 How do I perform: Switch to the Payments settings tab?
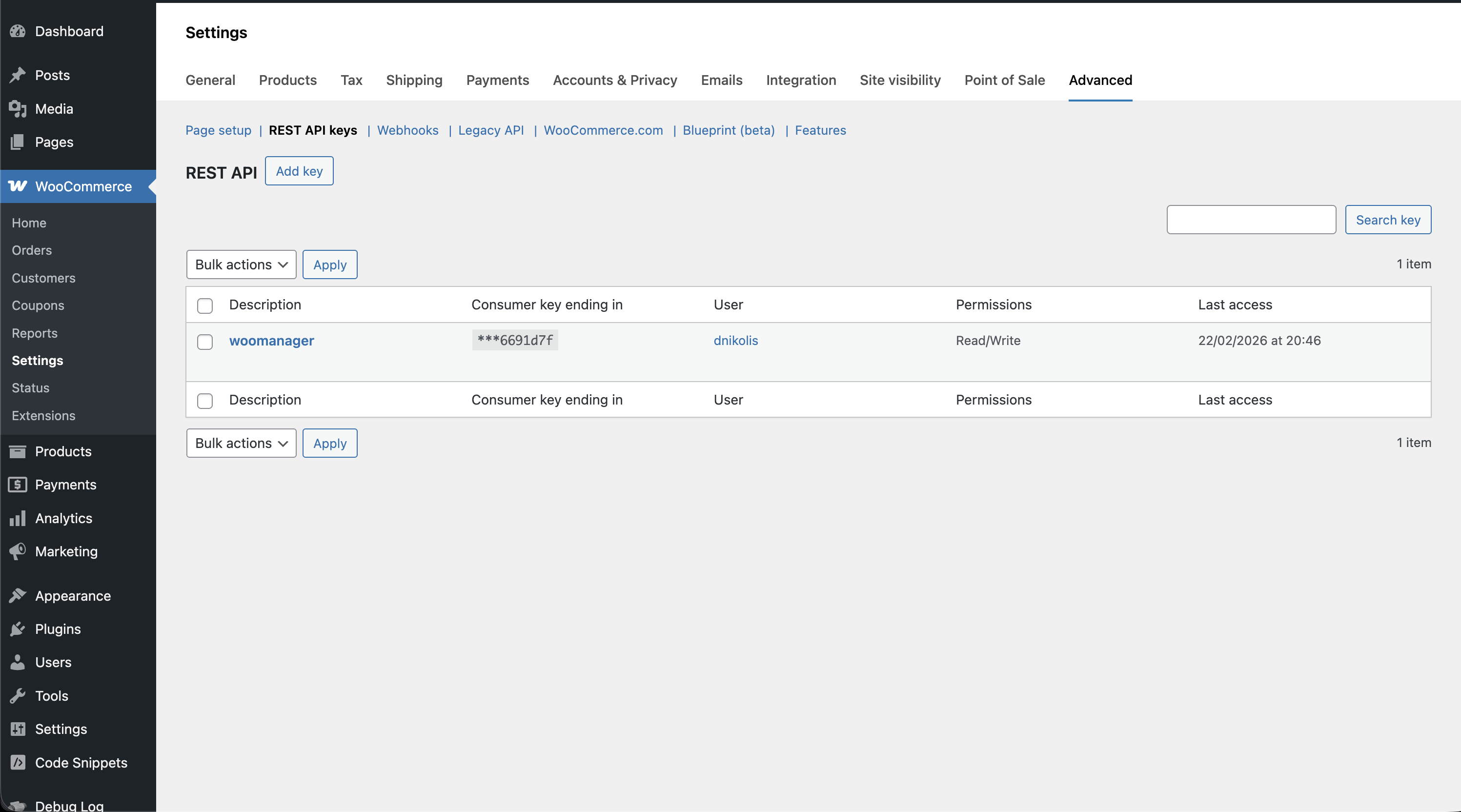point(497,80)
